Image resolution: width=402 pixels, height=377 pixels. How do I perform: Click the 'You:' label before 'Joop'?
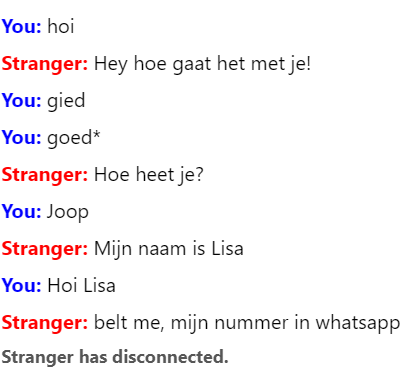click(x=21, y=211)
